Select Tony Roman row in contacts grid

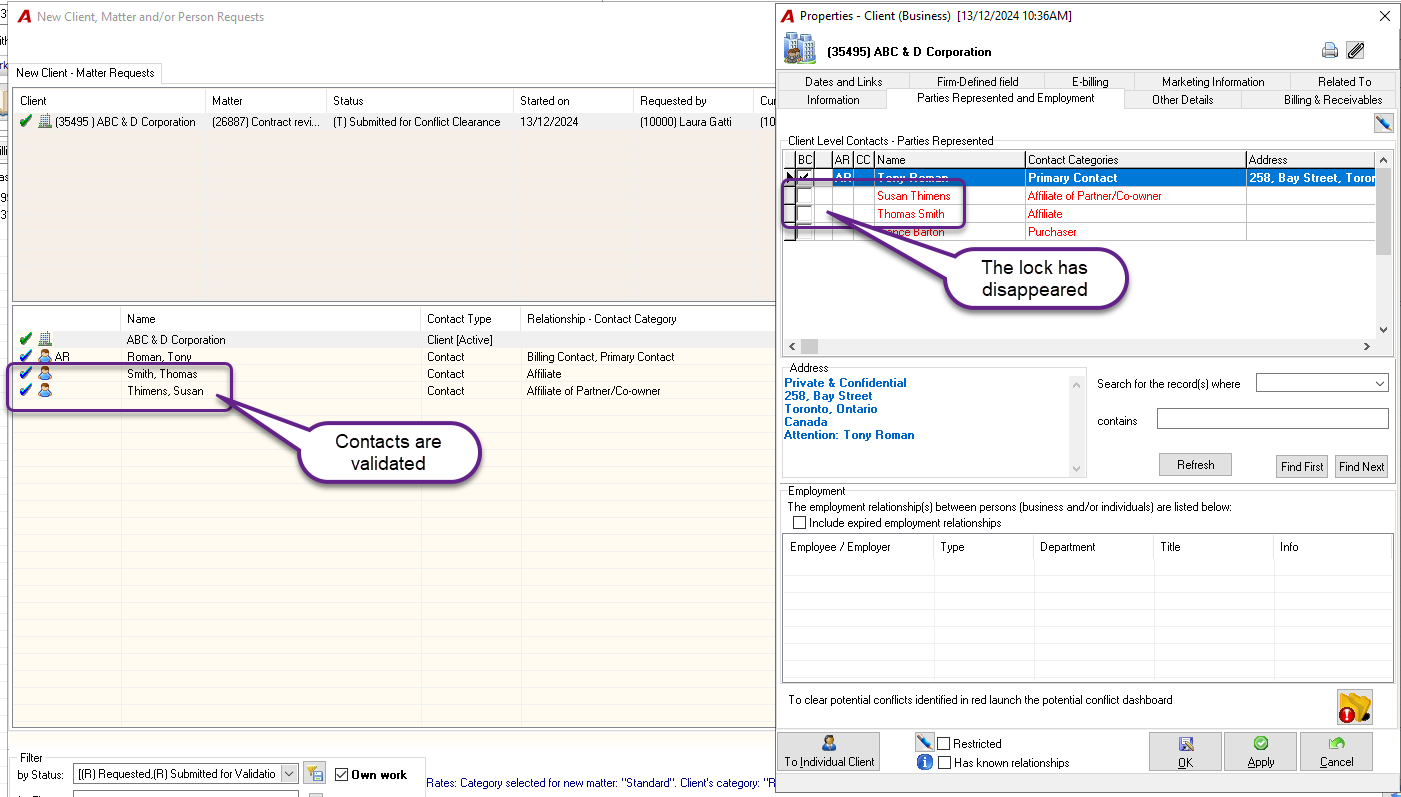point(1079,178)
